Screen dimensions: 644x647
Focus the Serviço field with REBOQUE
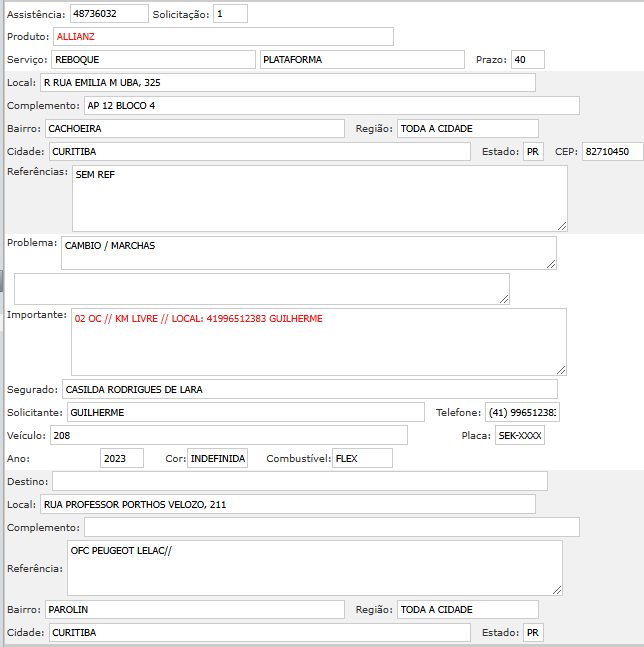pyautogui.click(x=153, y=60)
